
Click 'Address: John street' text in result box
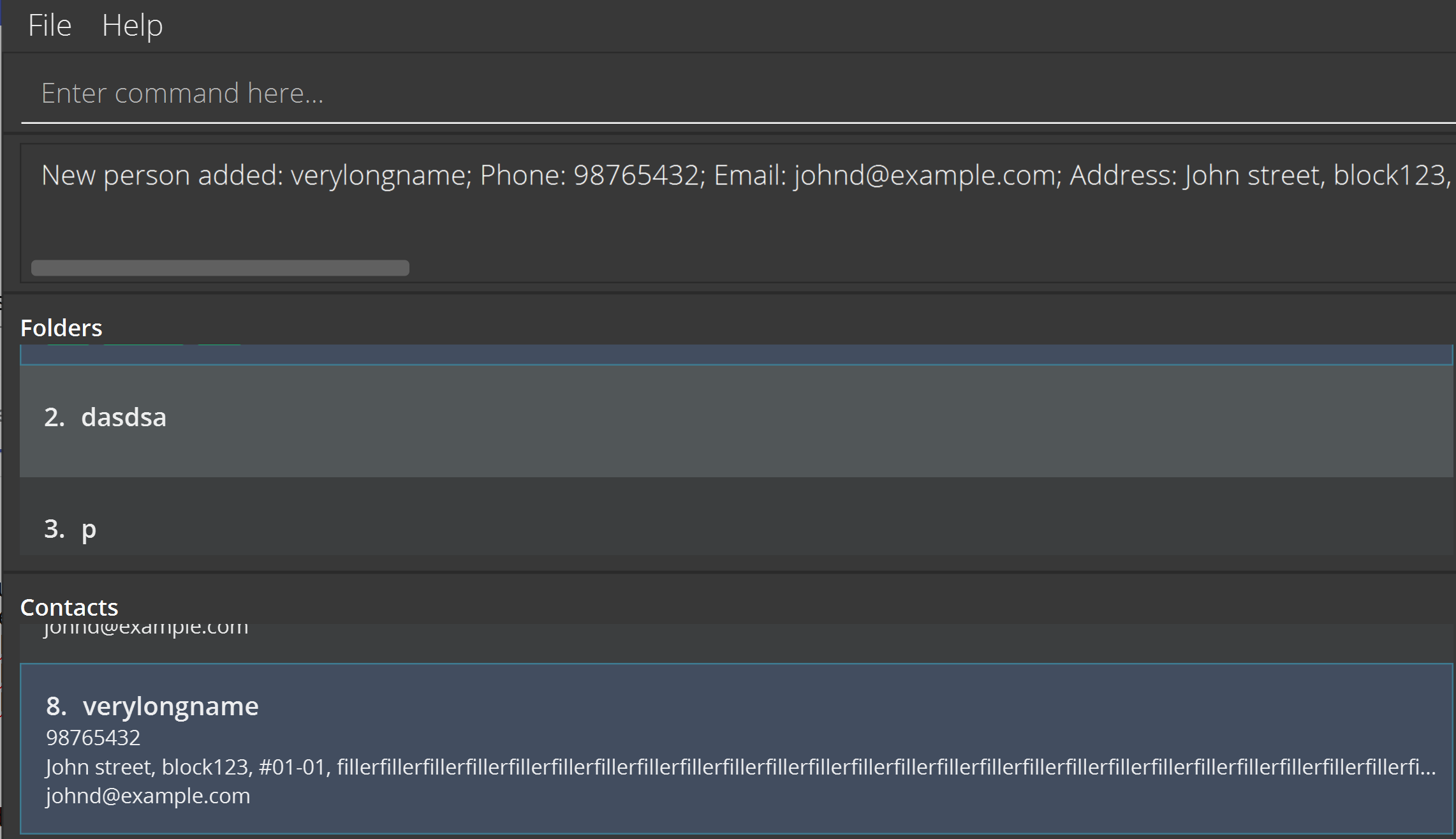(x=1194, y=175)
